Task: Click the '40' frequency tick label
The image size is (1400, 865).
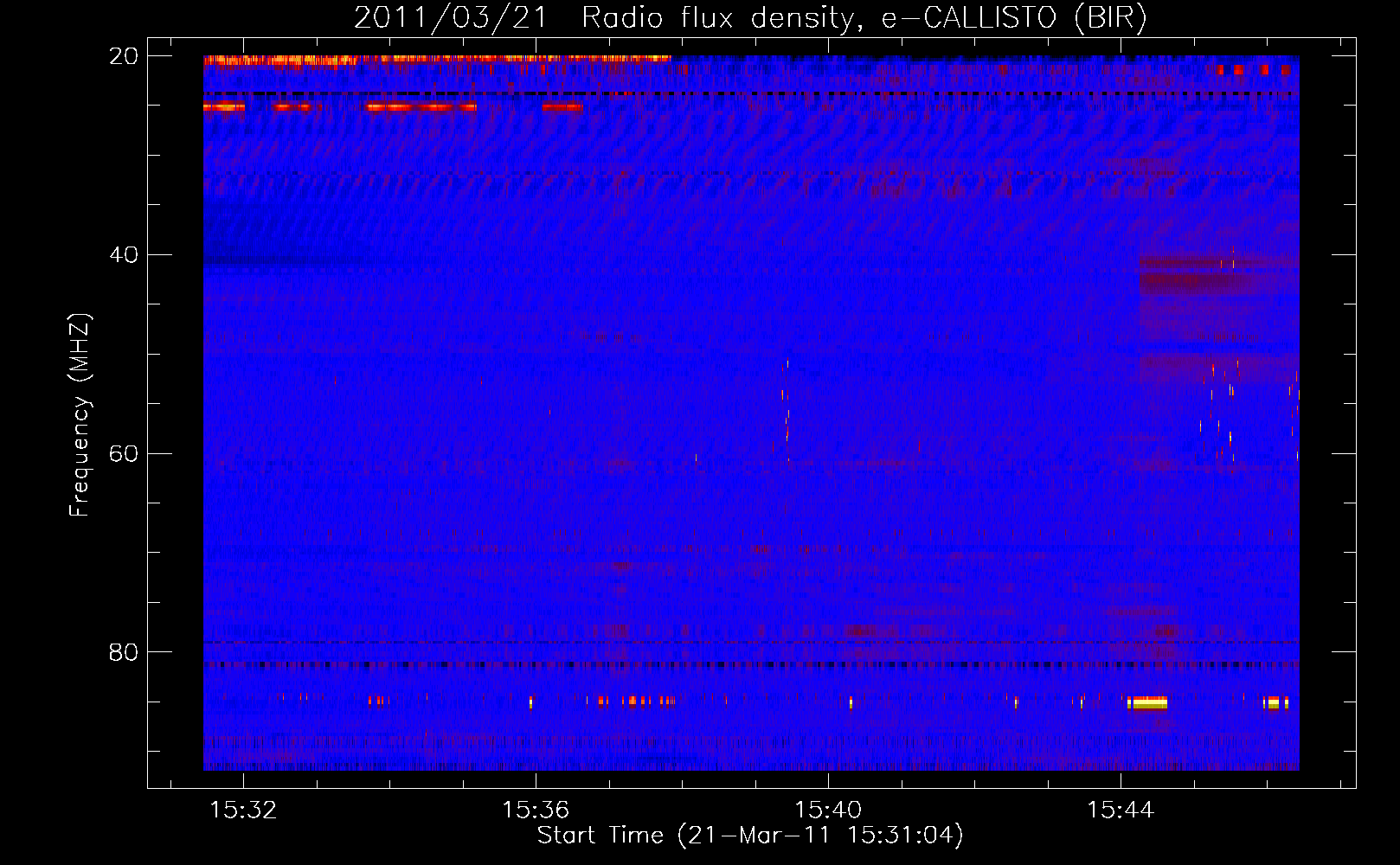Action: [x=123, y=255]
